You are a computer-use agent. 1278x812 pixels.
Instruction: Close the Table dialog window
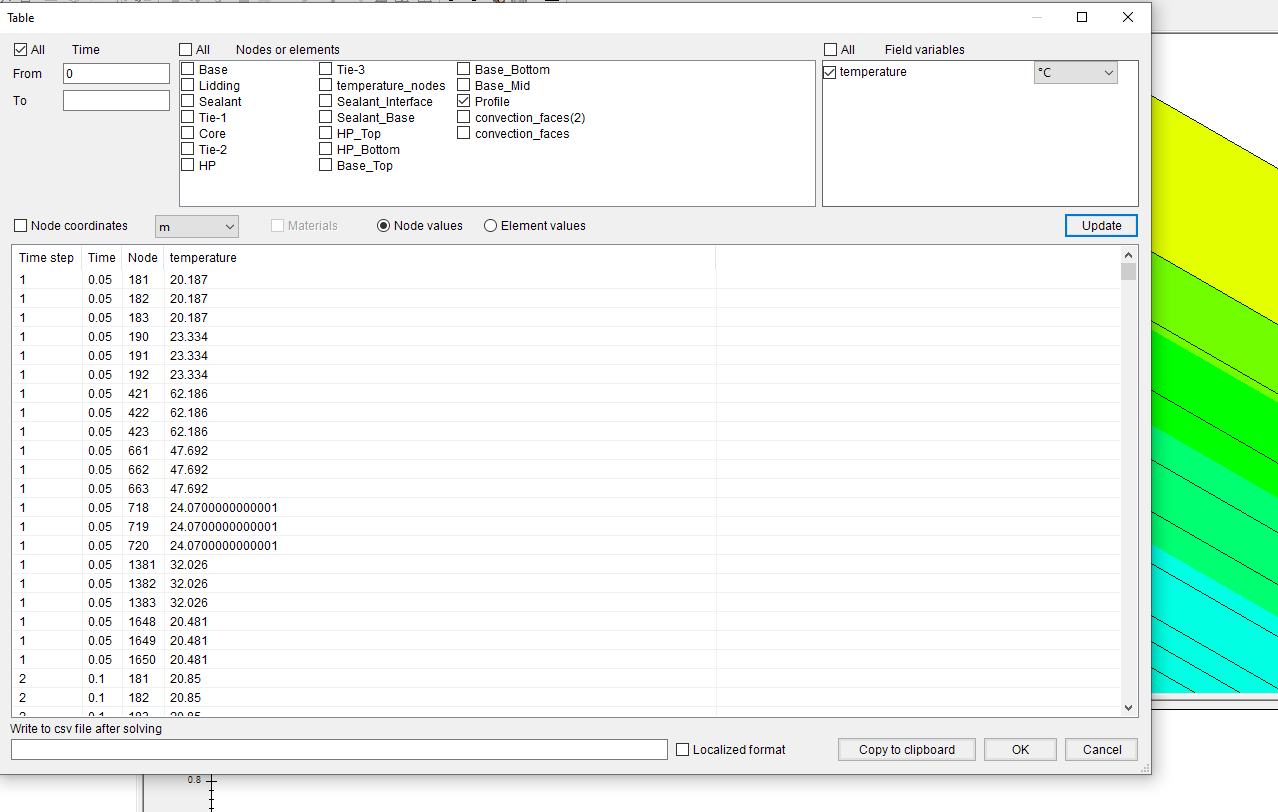(1128, 17)
